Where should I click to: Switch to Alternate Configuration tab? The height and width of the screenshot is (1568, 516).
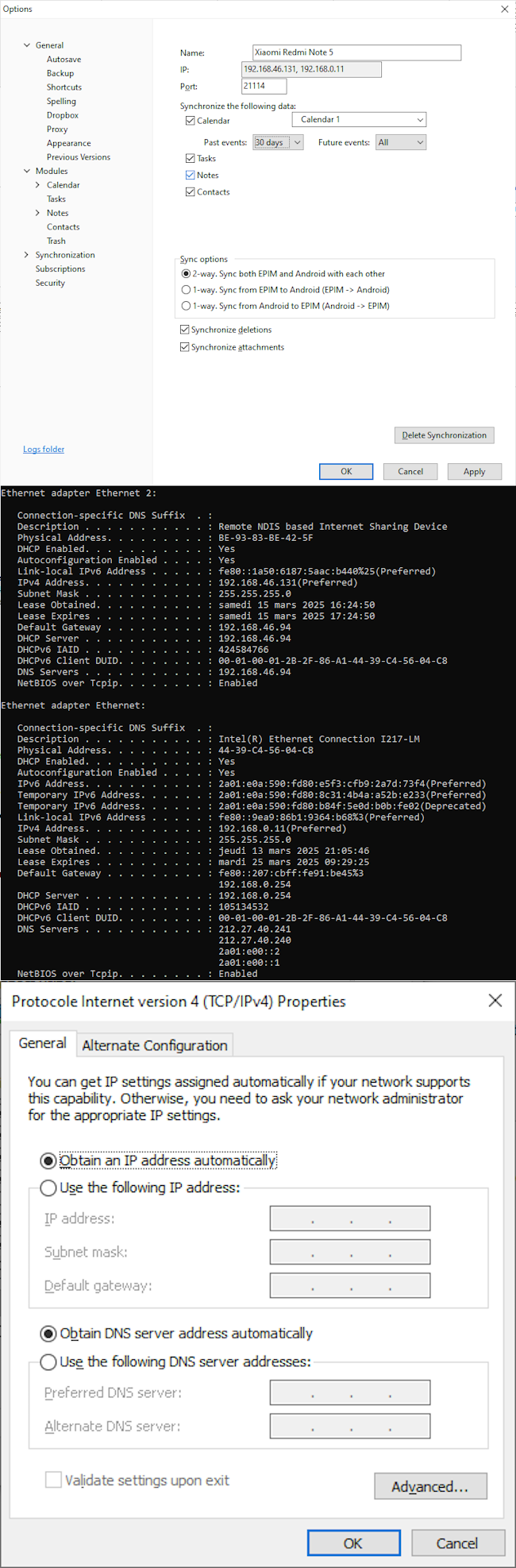155,1045
